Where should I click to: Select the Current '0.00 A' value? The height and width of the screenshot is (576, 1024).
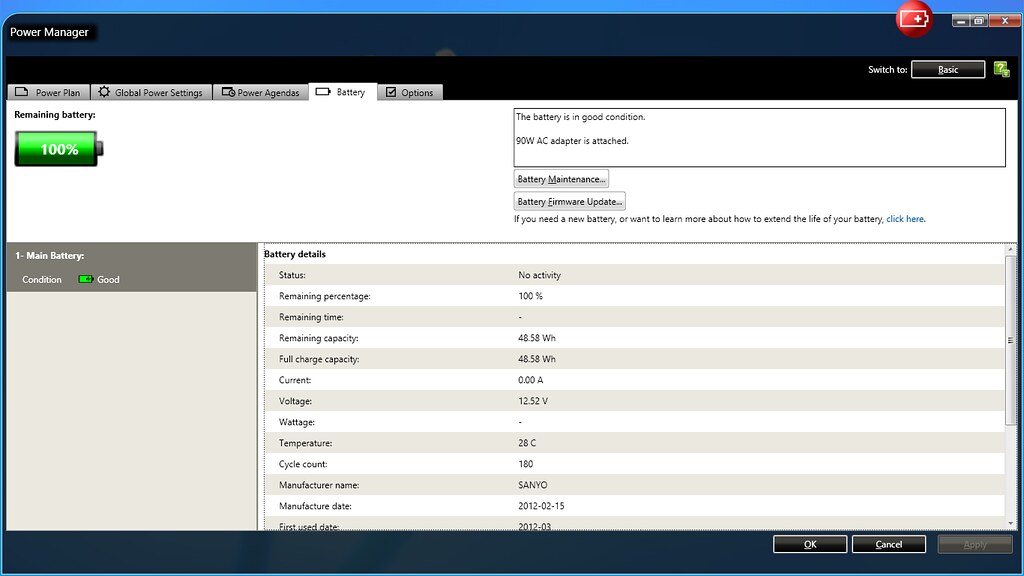pos(530,379)
